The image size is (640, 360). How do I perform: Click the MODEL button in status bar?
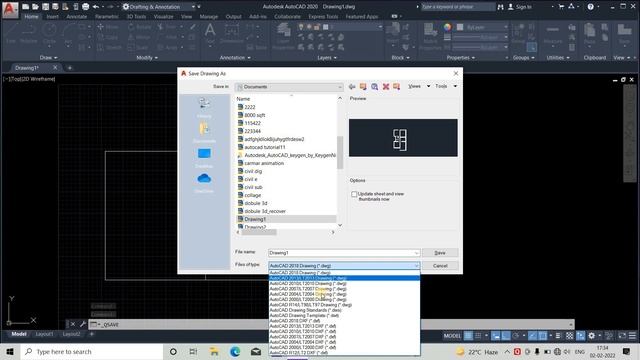(452, 336)
